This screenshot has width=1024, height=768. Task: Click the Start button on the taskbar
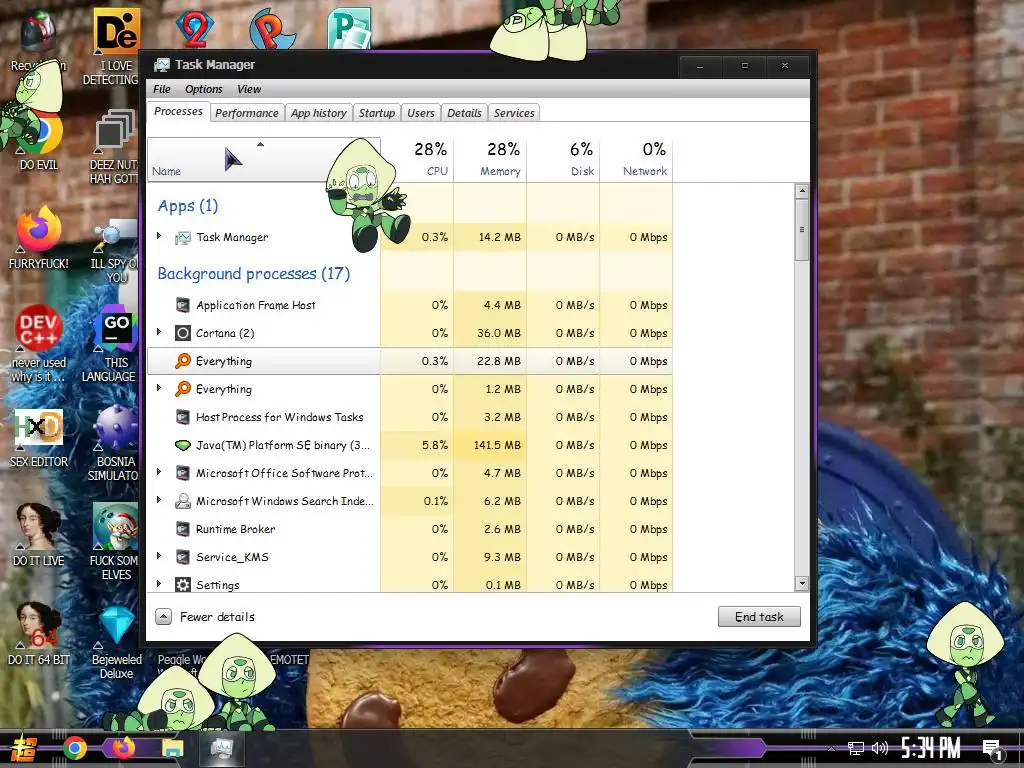[24, 749]
